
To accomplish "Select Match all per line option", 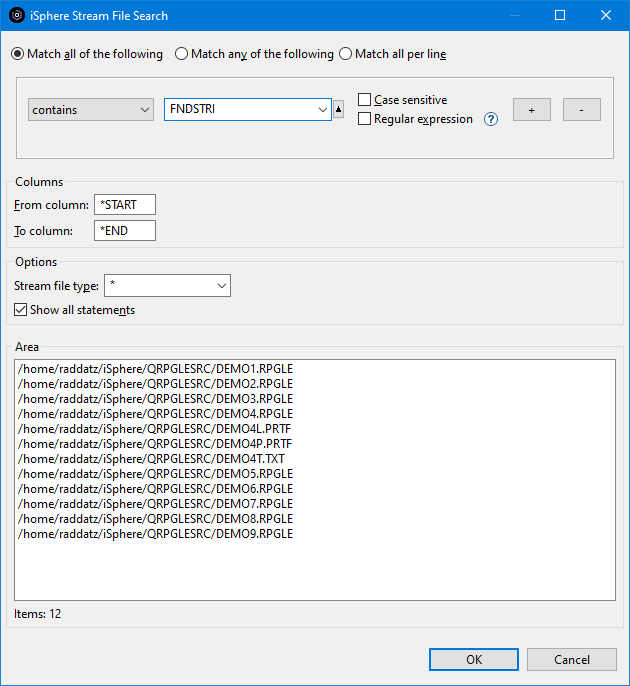I will coord(393,54).
